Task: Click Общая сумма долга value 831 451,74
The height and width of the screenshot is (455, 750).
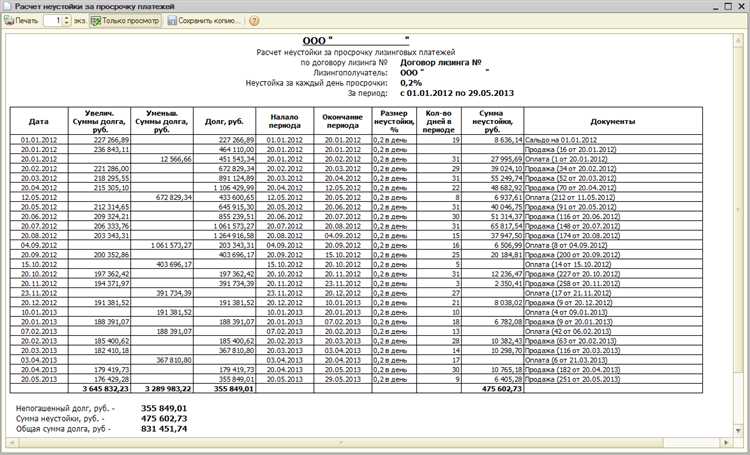Action: [164, 429]
